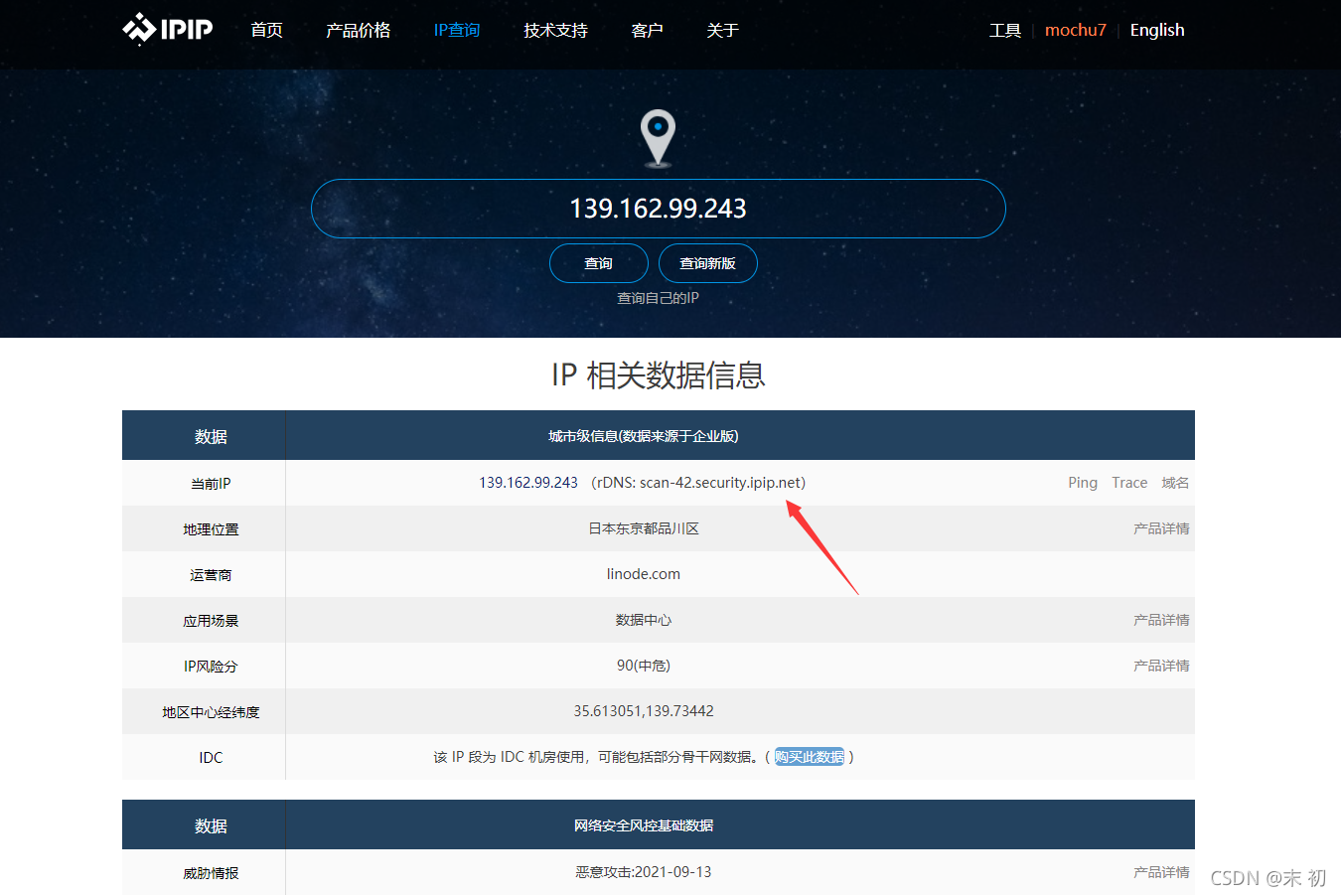1341x896 pixels.
Task: Click the 查询自己的IP link
Action: (658, 298)
